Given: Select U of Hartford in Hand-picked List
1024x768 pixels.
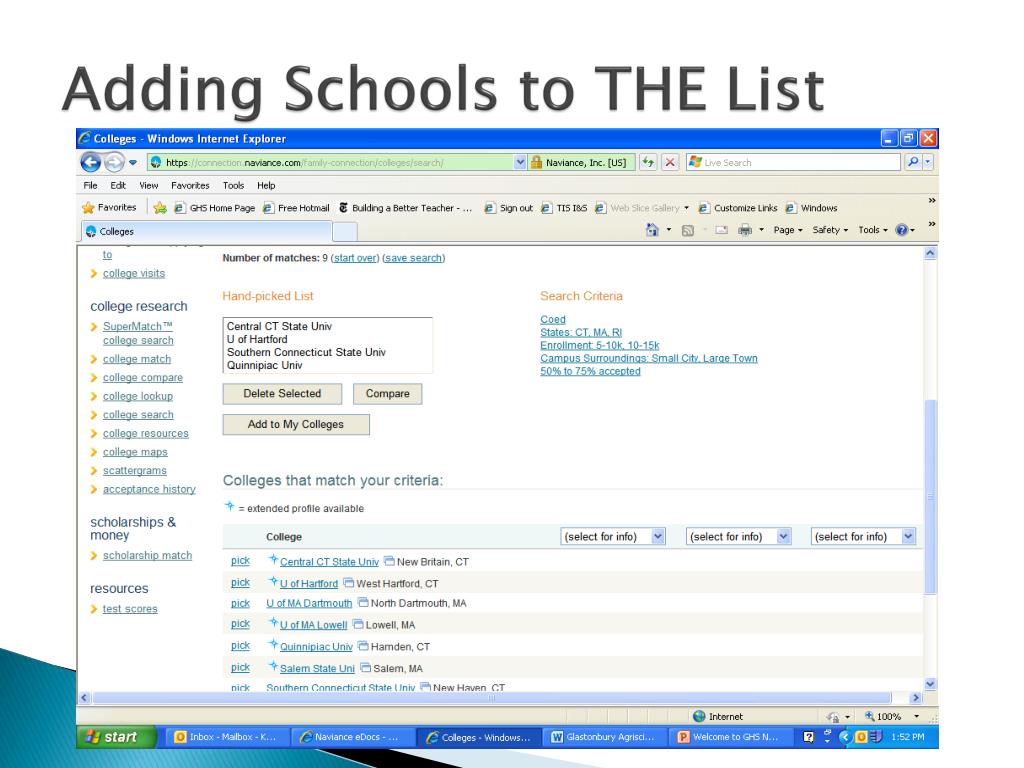Looking at the screenshot, I should tap(257, 339).
